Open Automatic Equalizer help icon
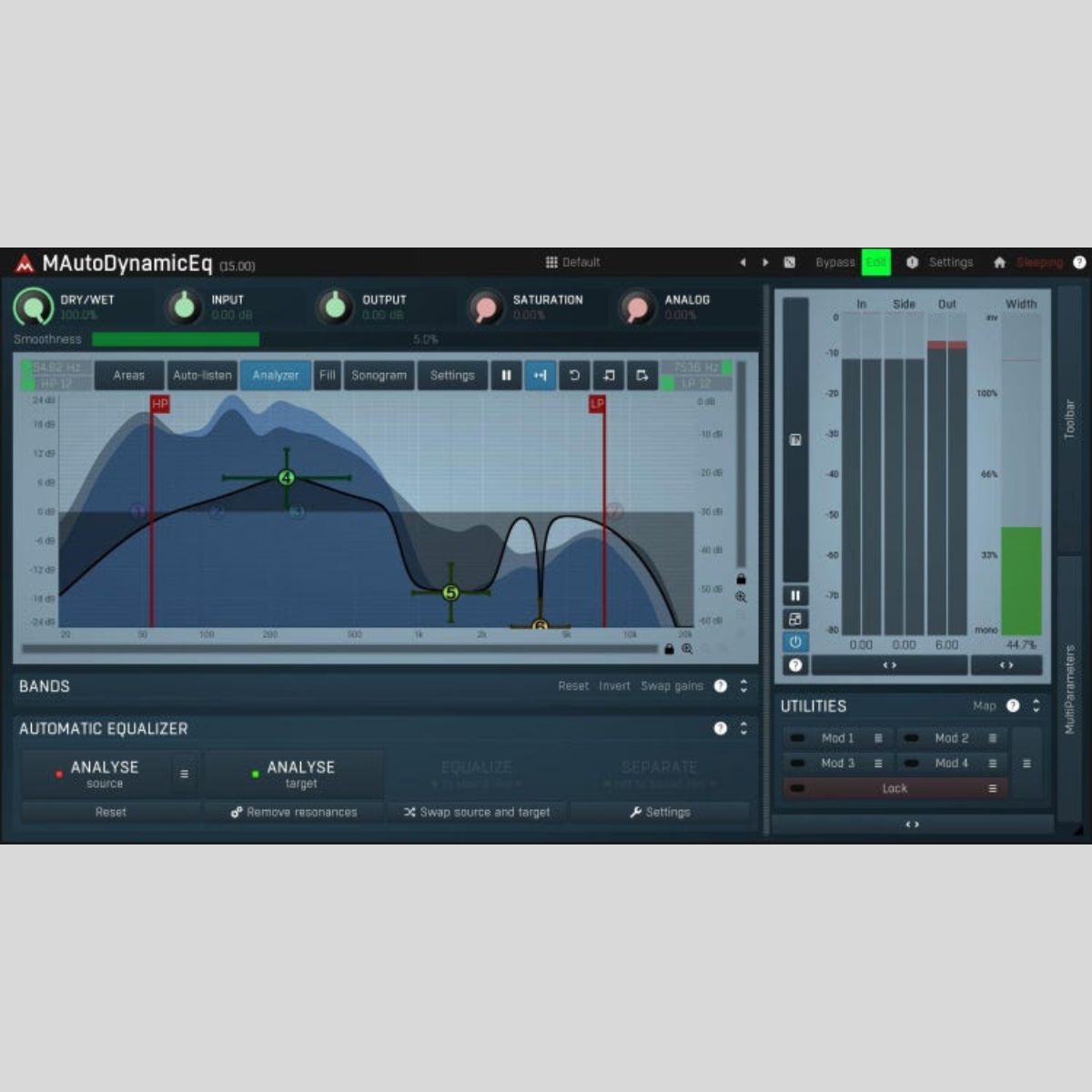Viewport: 1092px width, 1092px height. point(721,728)
